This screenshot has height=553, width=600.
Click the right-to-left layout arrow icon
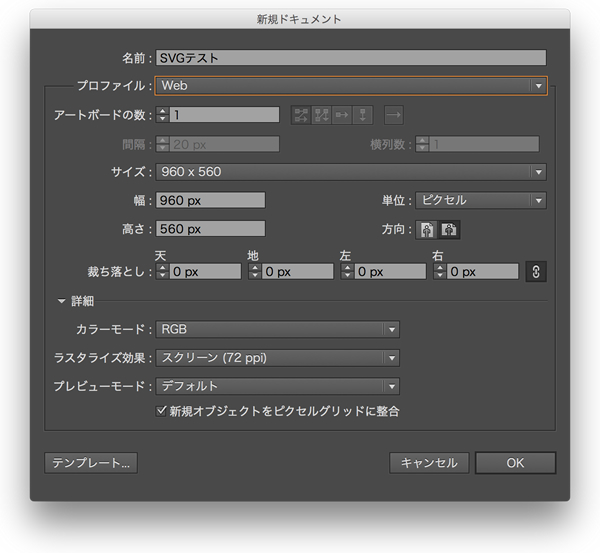pyautogui.click(x=393, y=115)
